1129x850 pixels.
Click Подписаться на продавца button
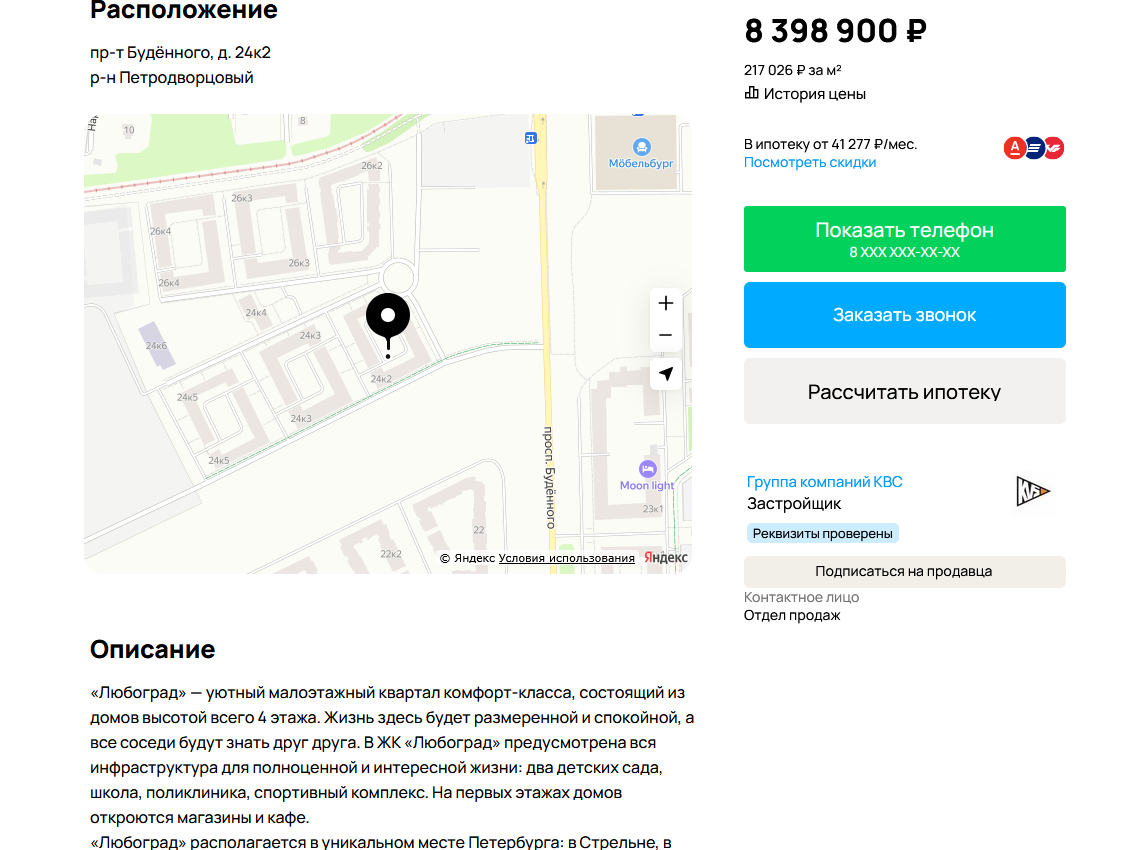click(x=904, y=571)
